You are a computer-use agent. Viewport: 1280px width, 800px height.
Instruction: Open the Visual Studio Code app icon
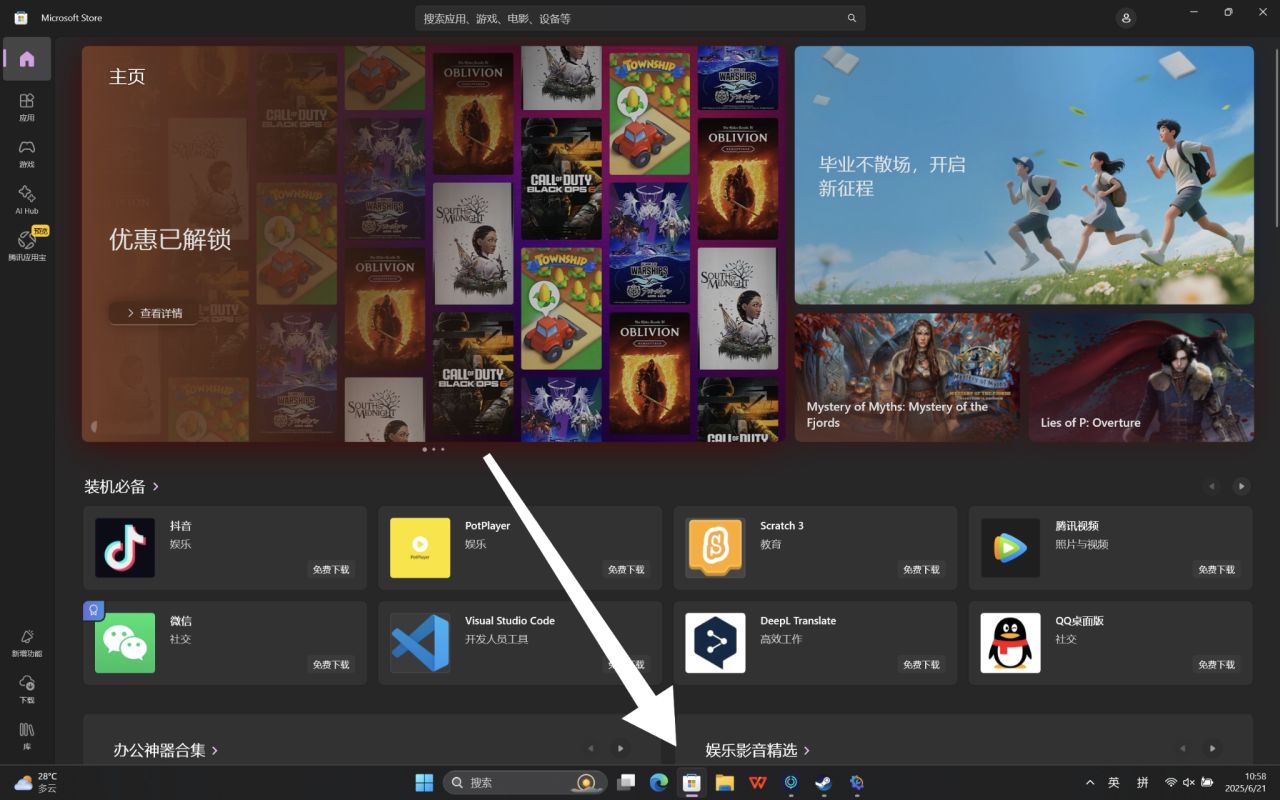pyautogui.click(x=420, y=642)
